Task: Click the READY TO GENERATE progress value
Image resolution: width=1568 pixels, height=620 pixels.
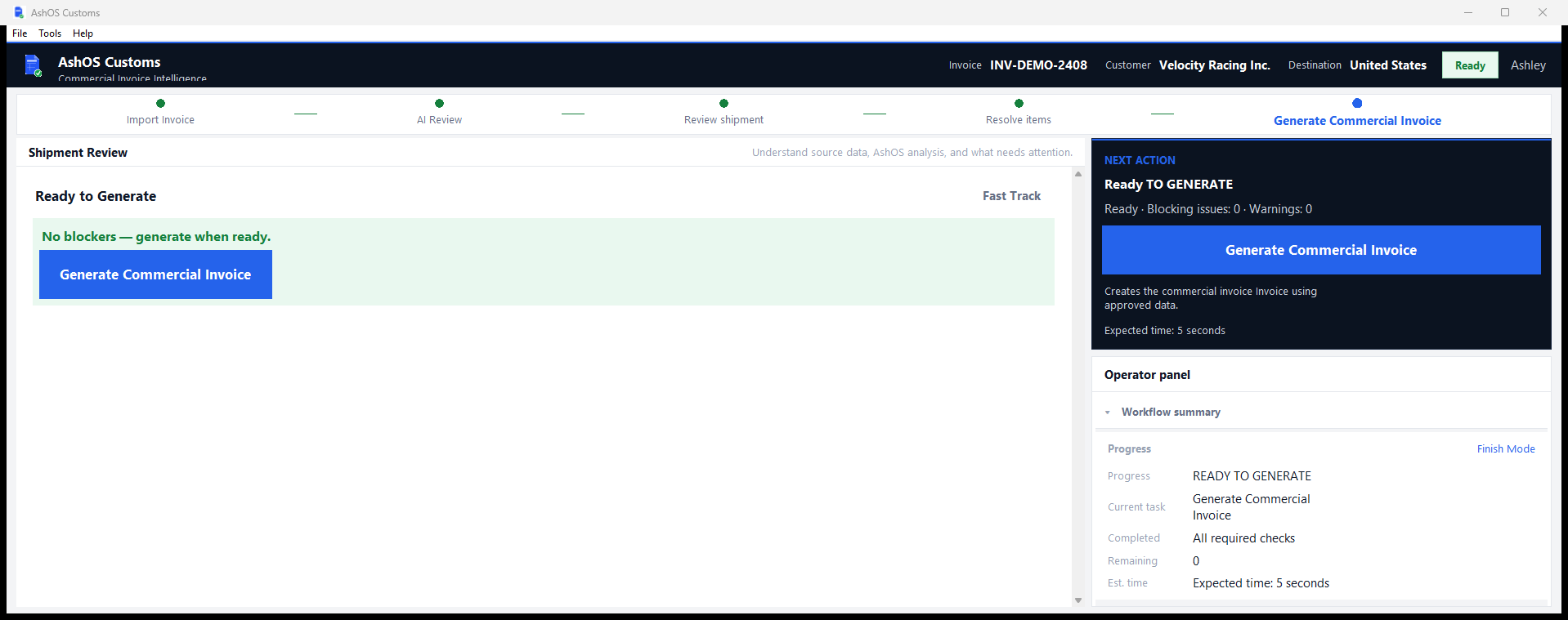Action: click(x=1252, y=476)
